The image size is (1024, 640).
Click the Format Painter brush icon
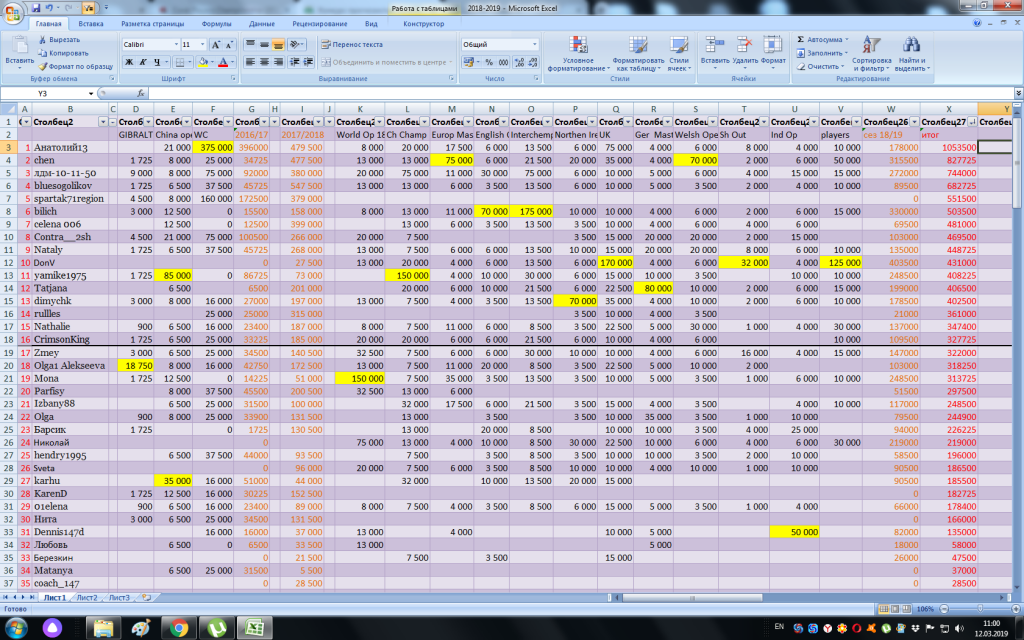point(43,66)
